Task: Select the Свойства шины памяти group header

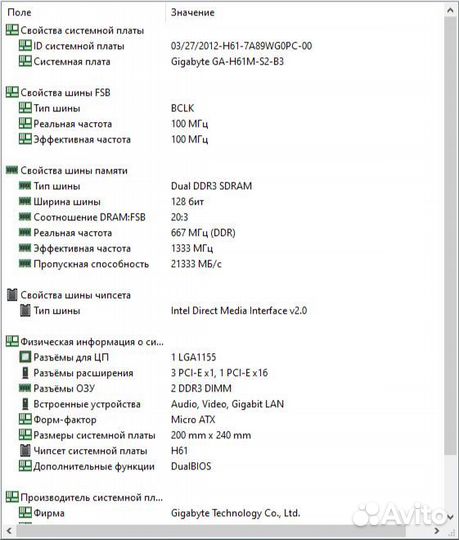Action: point(67,170)
